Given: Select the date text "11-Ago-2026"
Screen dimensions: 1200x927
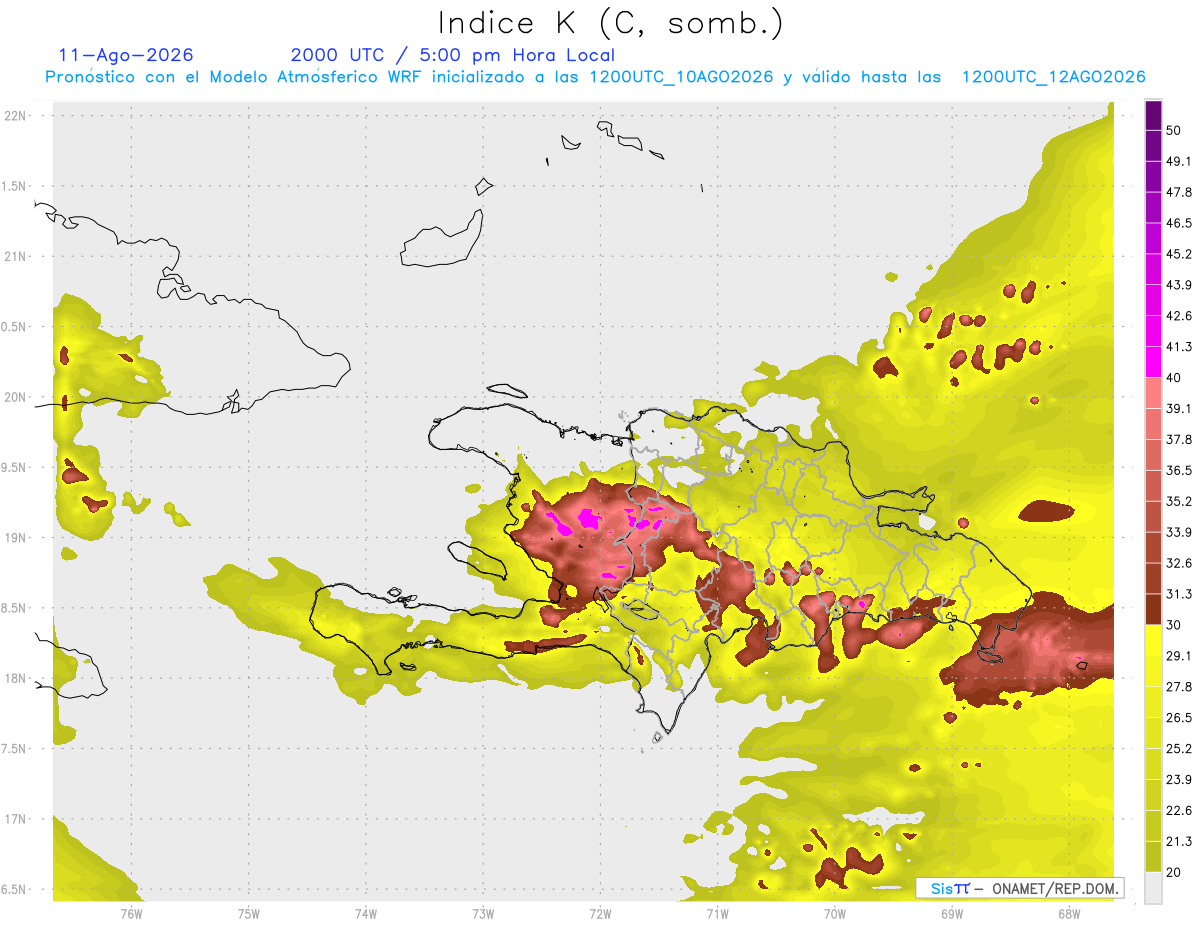Looking at the screenshot, I should (x=126, y=55).
